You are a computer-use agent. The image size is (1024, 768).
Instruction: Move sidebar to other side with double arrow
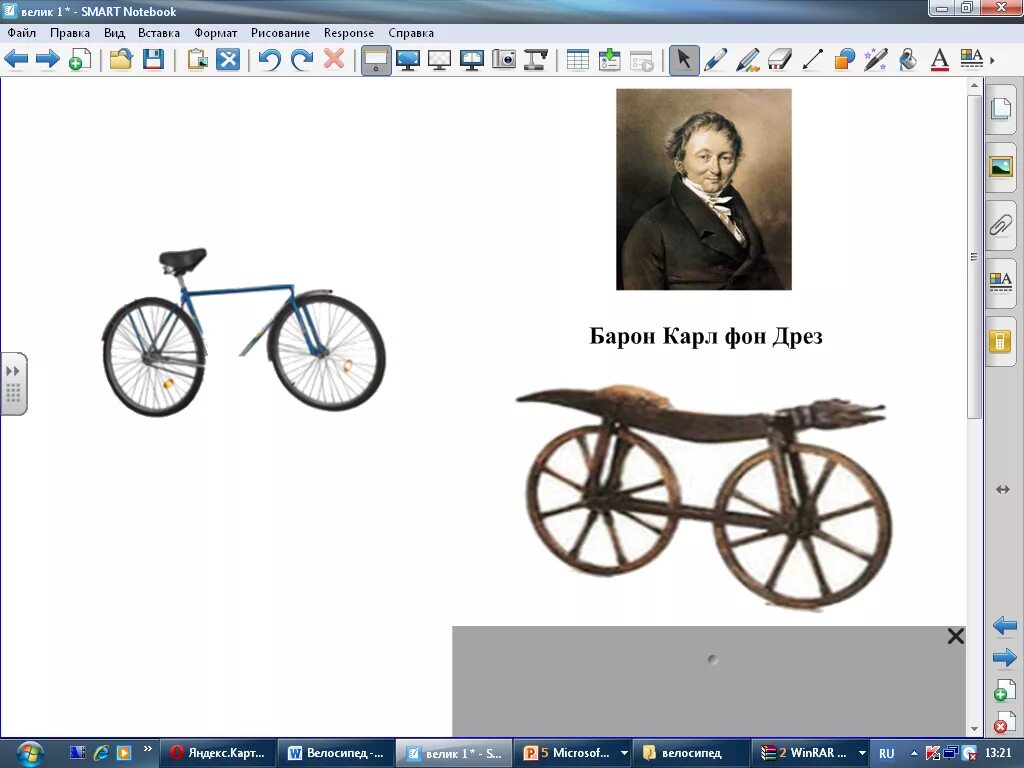tap(1003, 489)
